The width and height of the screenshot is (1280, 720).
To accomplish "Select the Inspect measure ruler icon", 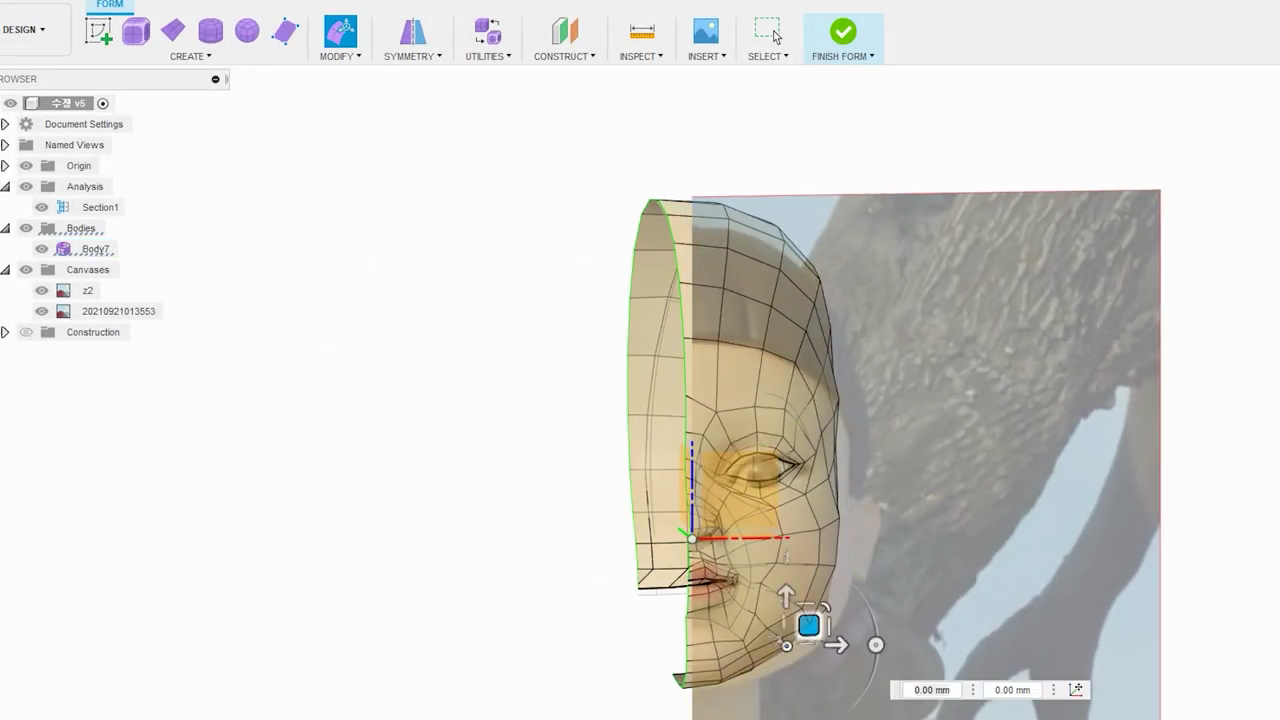I will coord(642,32).
